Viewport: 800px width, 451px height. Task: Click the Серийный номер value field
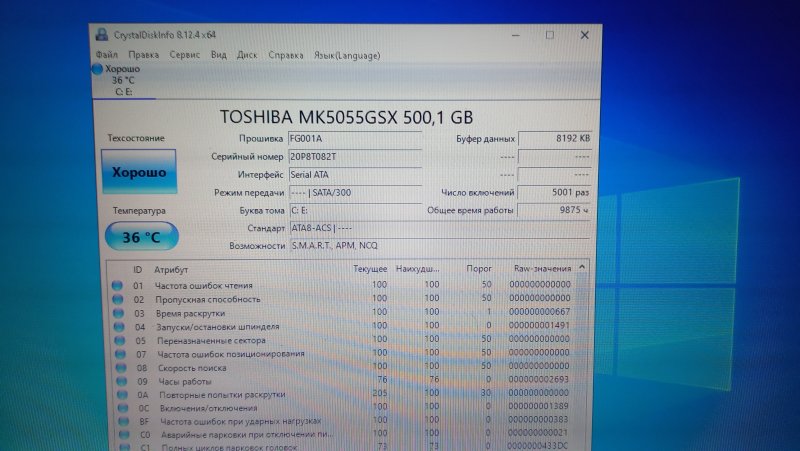(x=354, y=156)
